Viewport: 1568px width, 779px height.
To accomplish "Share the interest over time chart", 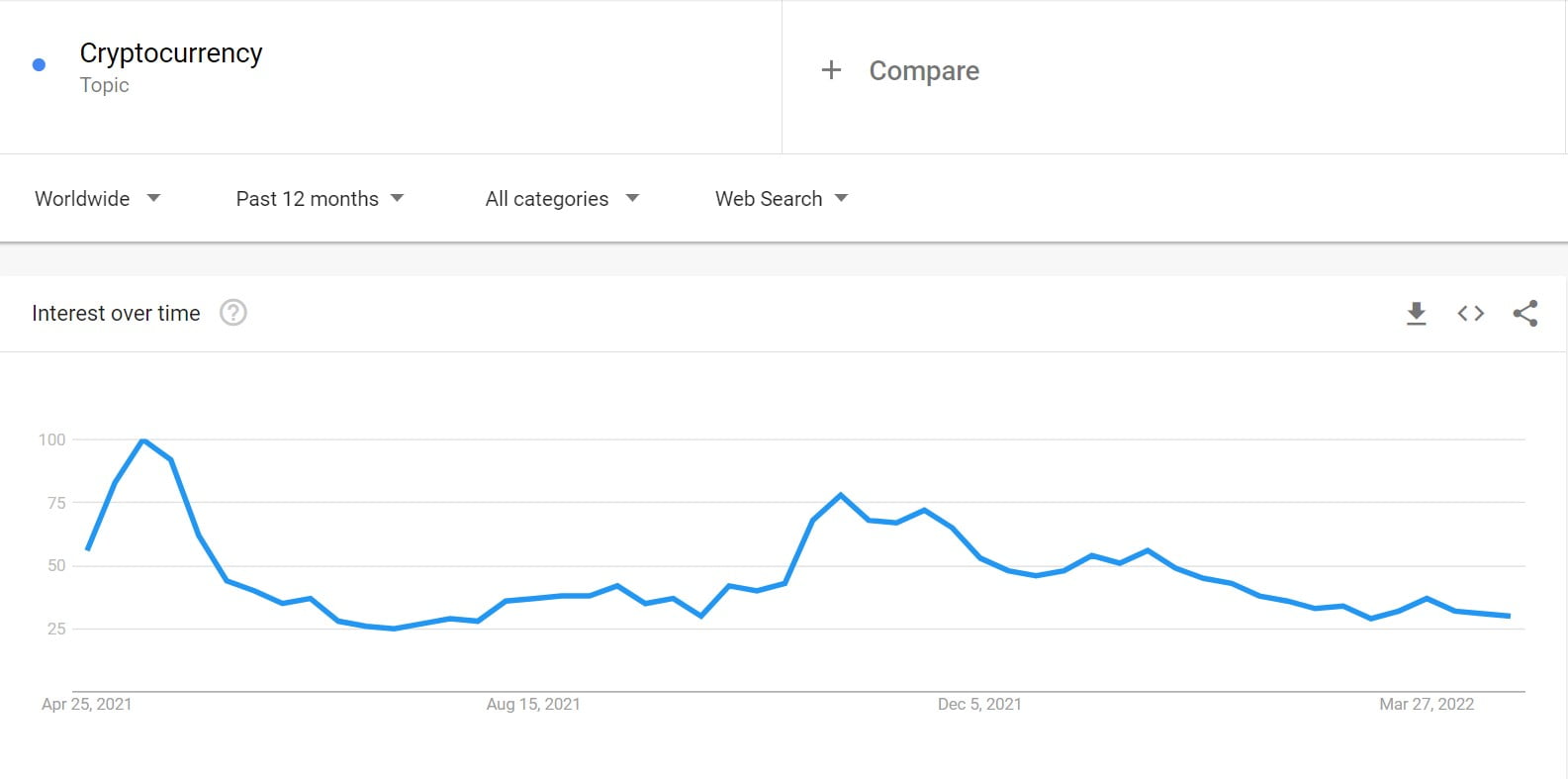I will tap(1524, 314).
